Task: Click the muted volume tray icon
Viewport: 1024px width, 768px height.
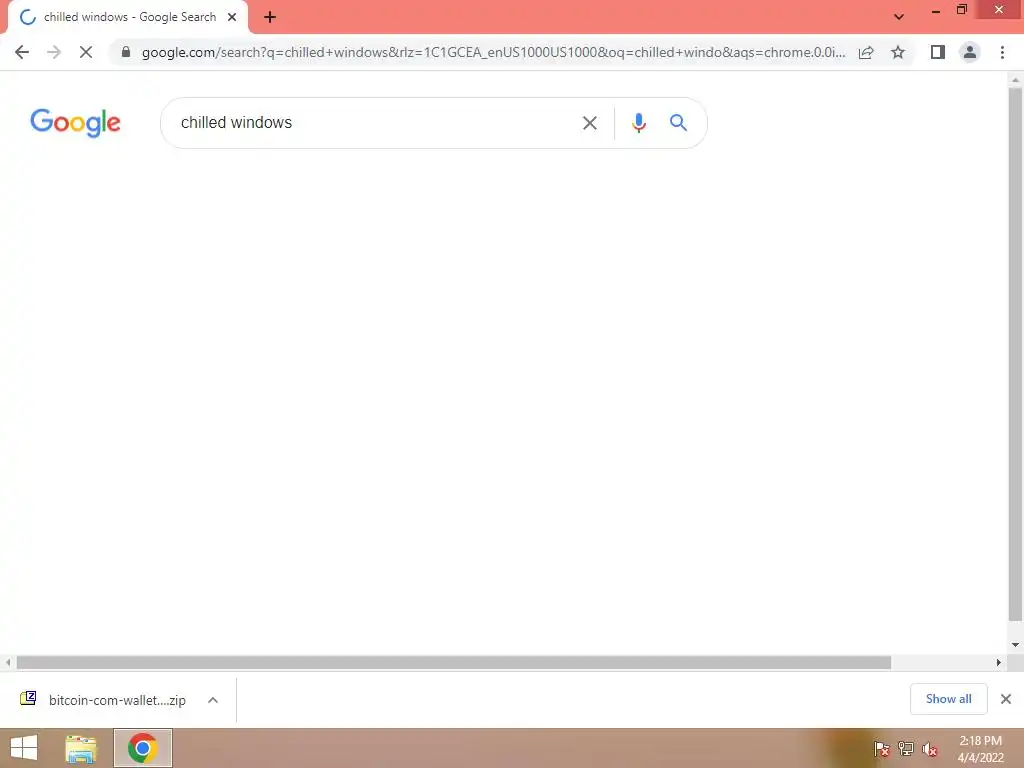Action: 930,749
